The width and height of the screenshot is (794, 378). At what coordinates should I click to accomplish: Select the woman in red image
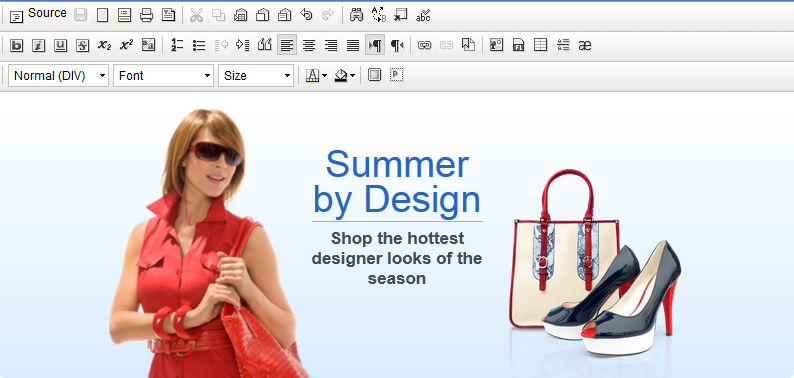click(x=209, y=243)
